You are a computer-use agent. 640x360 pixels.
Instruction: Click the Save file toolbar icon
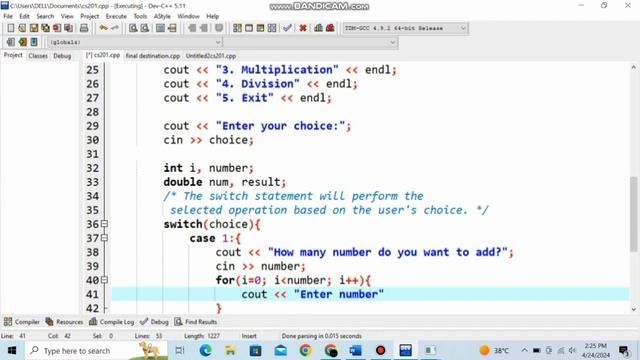tap(34, 28)
